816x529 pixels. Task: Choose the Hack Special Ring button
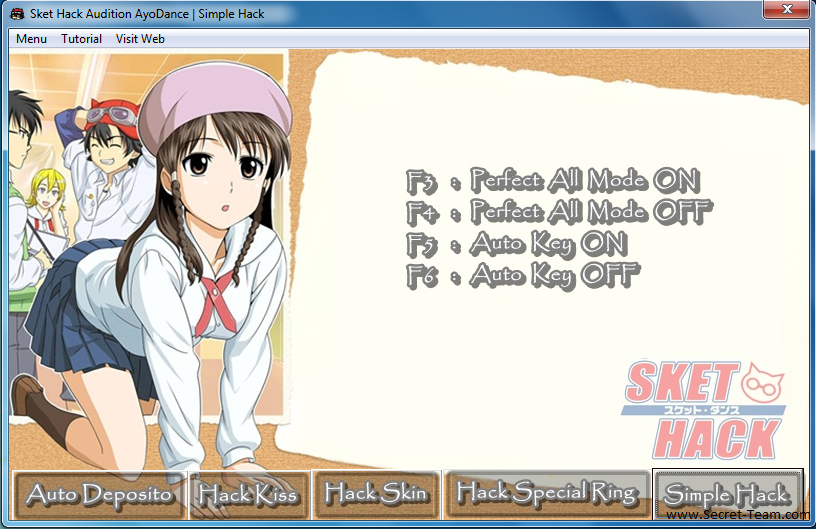tap(546, 494)
